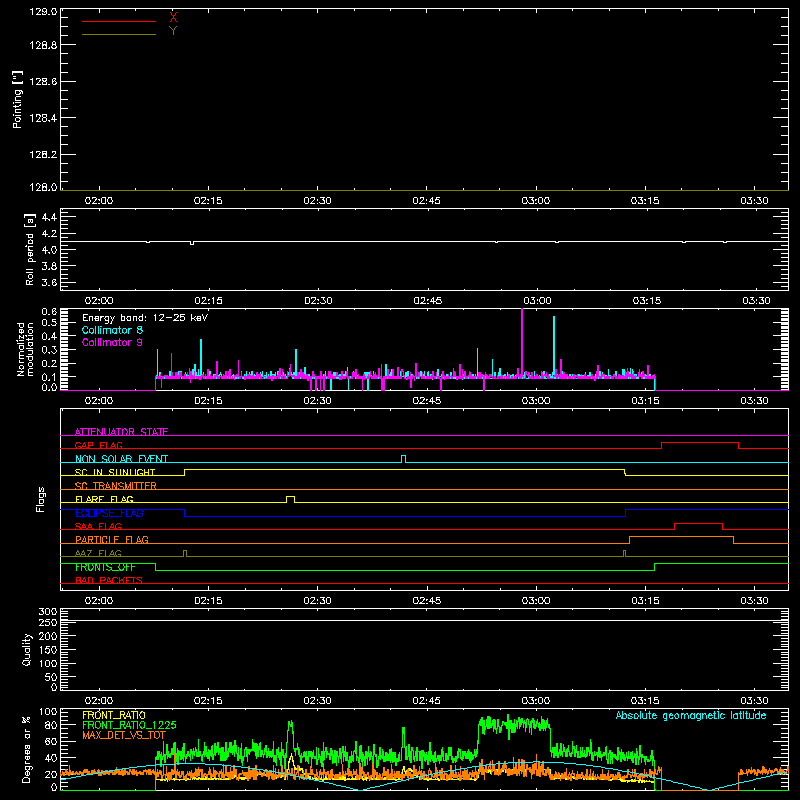Viewport: 800px width, 800px height.
Task: Click the FRONTS_OFF flag label
Action: 105,567
